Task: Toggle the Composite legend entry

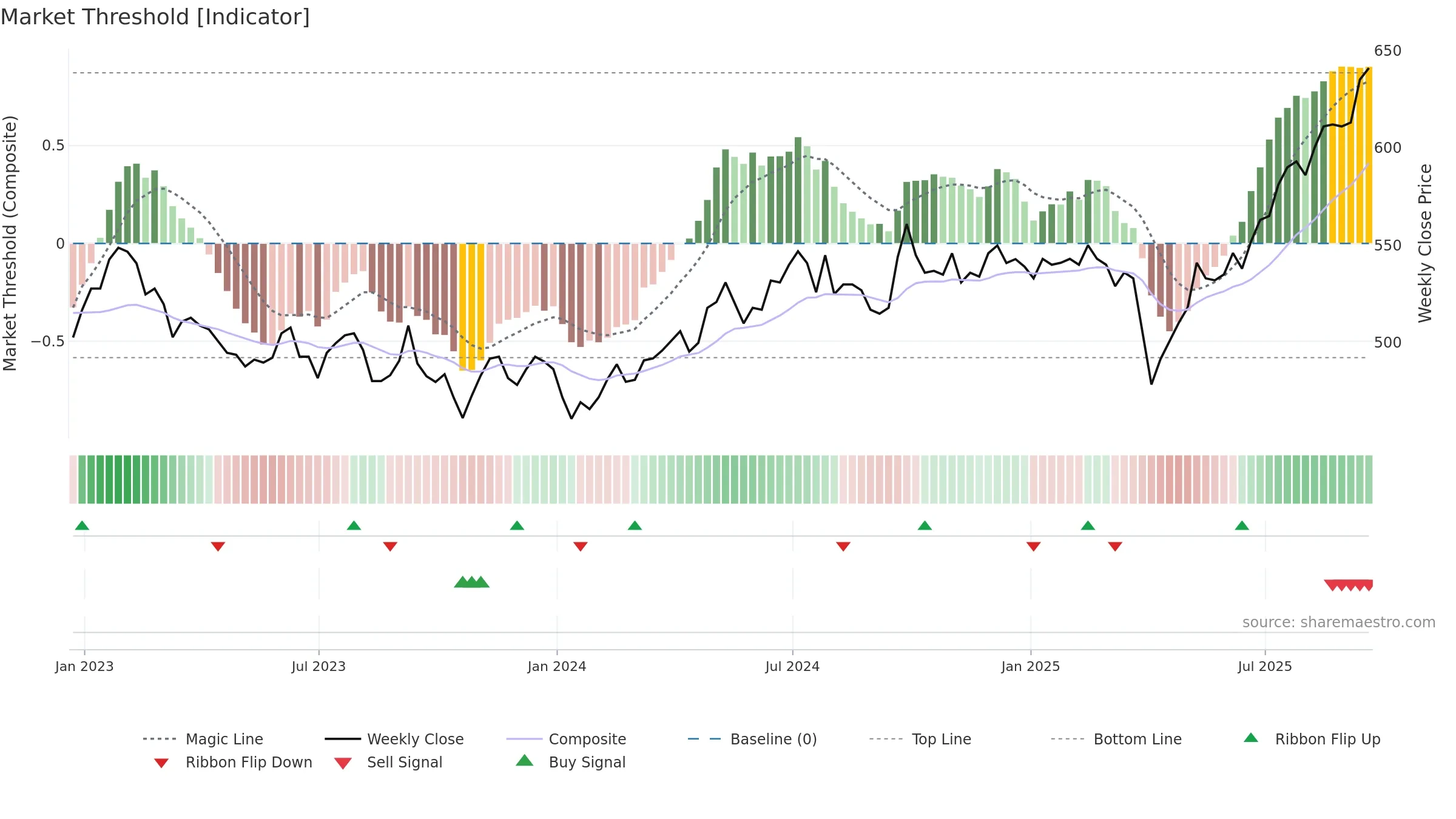Action: [x=567, y=739]
